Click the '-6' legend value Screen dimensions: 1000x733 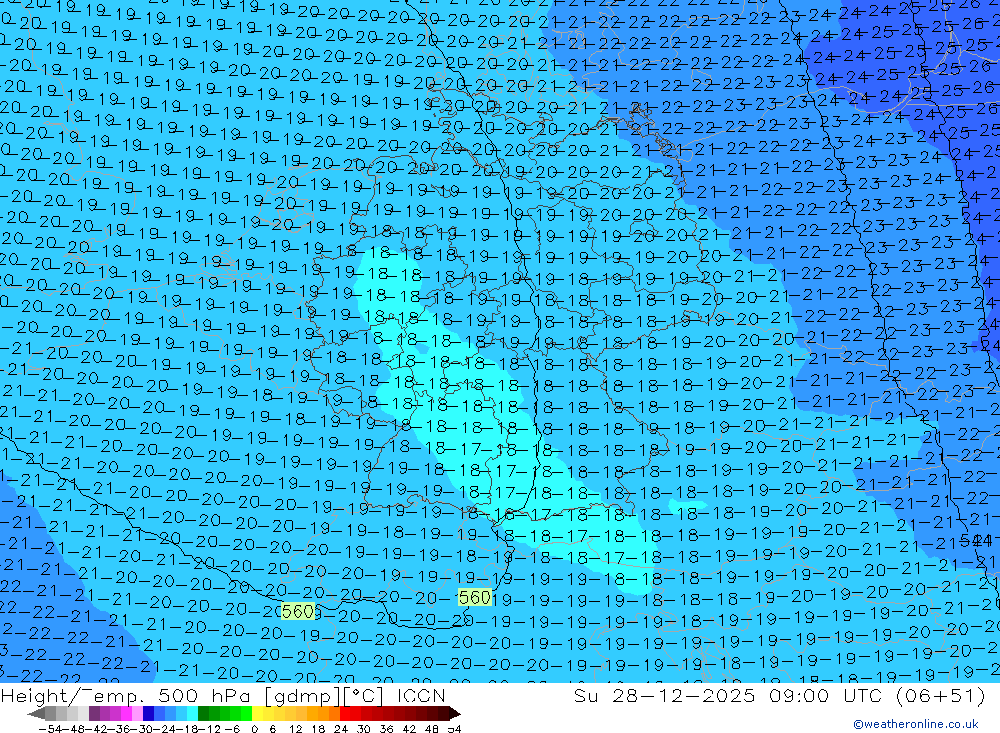232,729
